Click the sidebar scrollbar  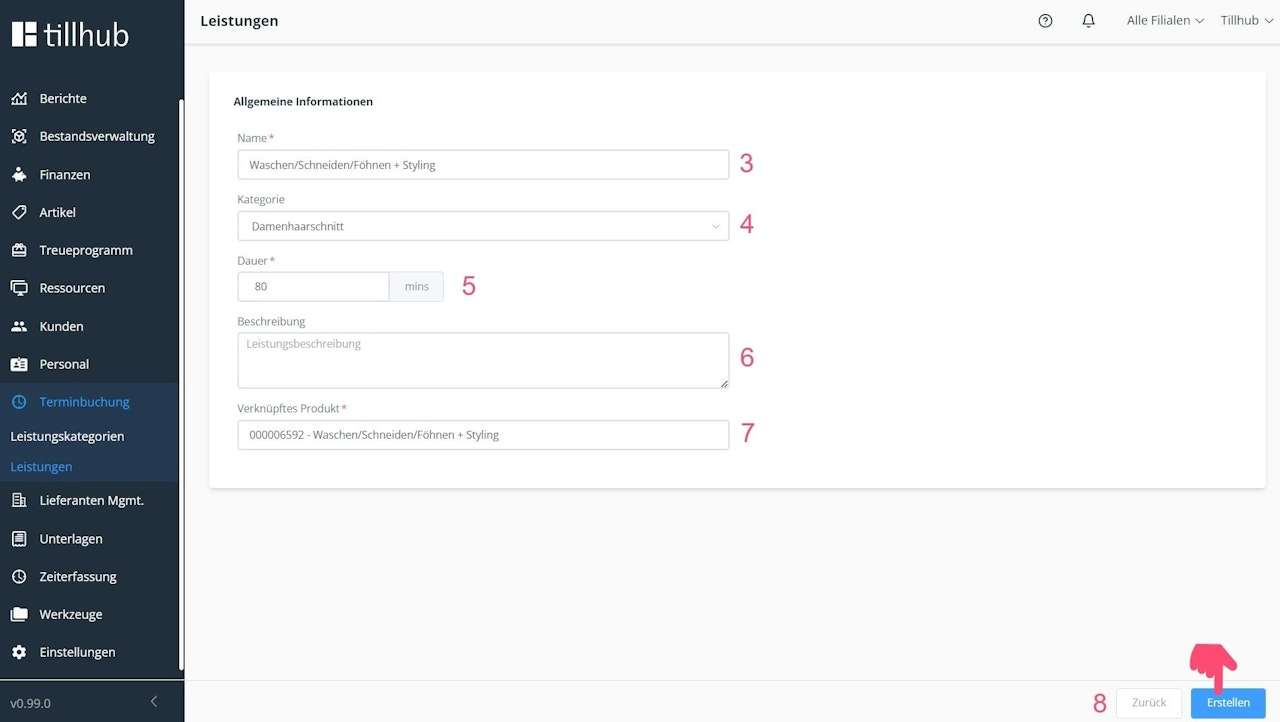[x=181, y=385]
